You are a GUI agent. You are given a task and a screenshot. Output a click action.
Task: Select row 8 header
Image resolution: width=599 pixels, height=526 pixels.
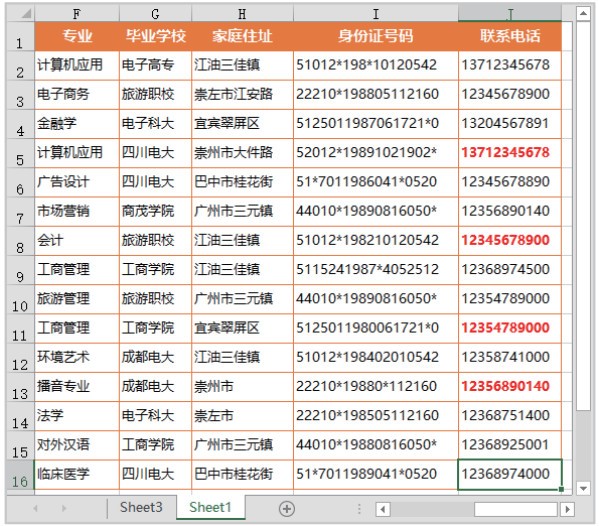point(20,241)
